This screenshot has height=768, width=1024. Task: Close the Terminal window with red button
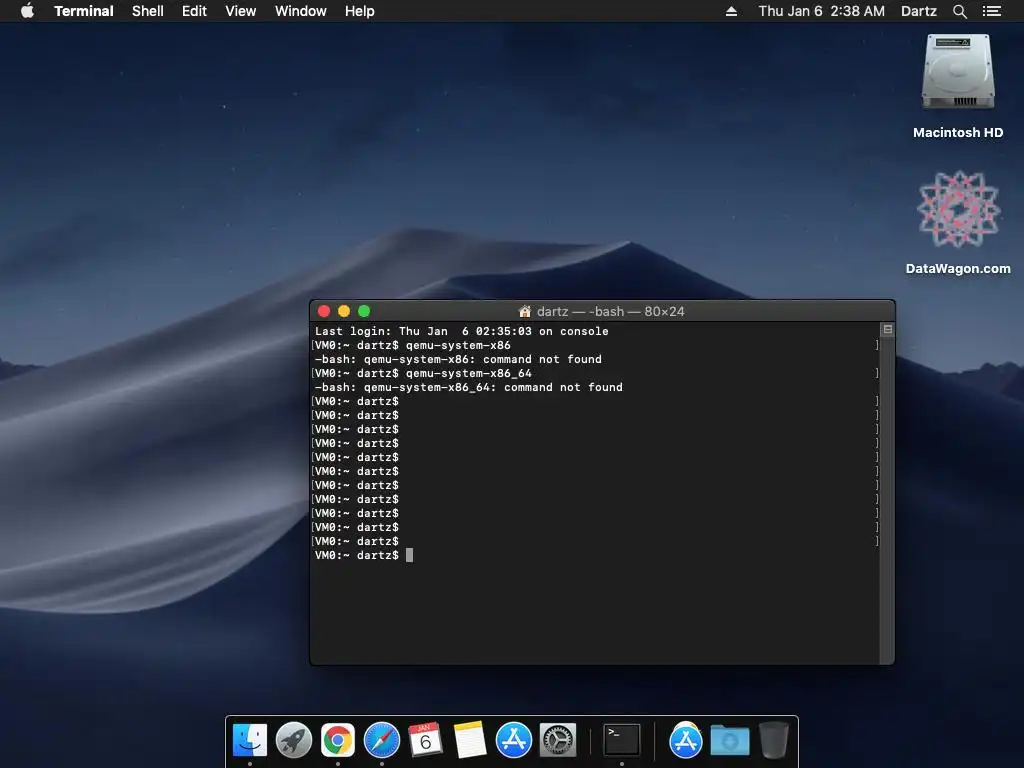click(x=324, y=311)
